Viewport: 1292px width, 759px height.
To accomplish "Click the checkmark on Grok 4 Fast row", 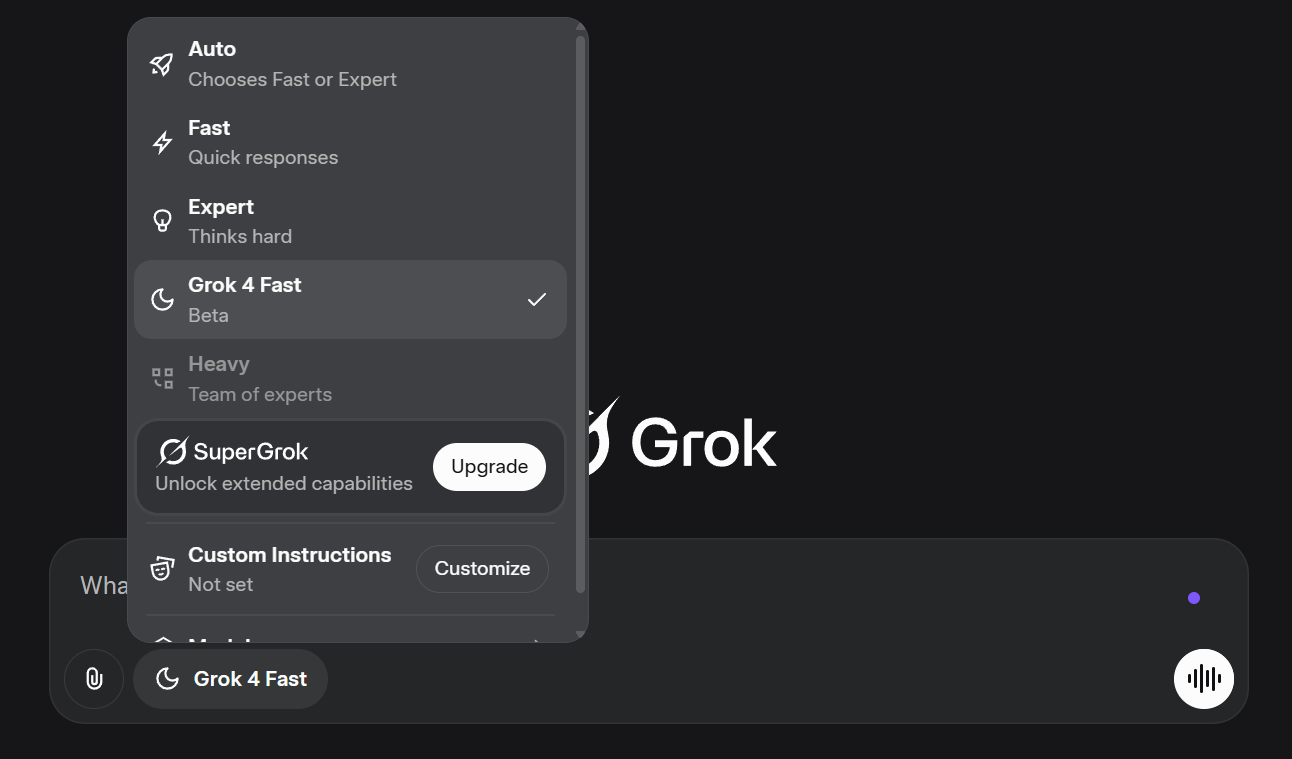I will 537,299.
